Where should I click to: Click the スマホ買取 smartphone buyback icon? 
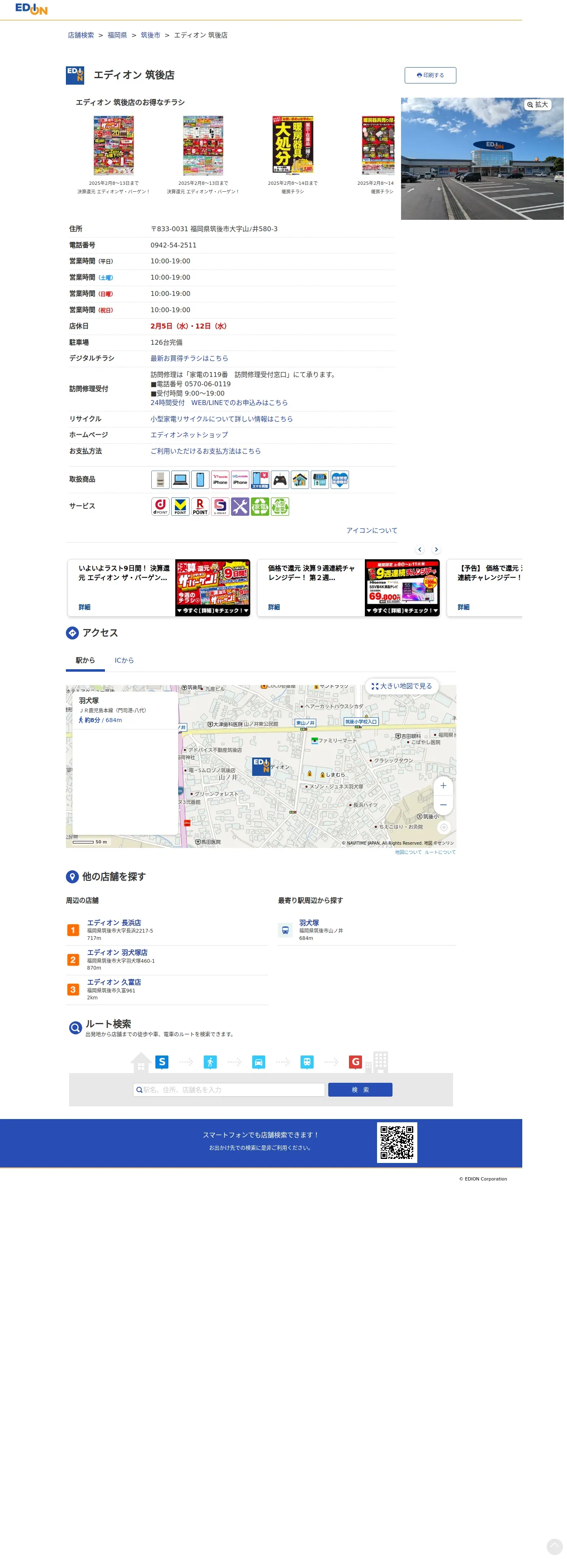click(x=260, y=480)
